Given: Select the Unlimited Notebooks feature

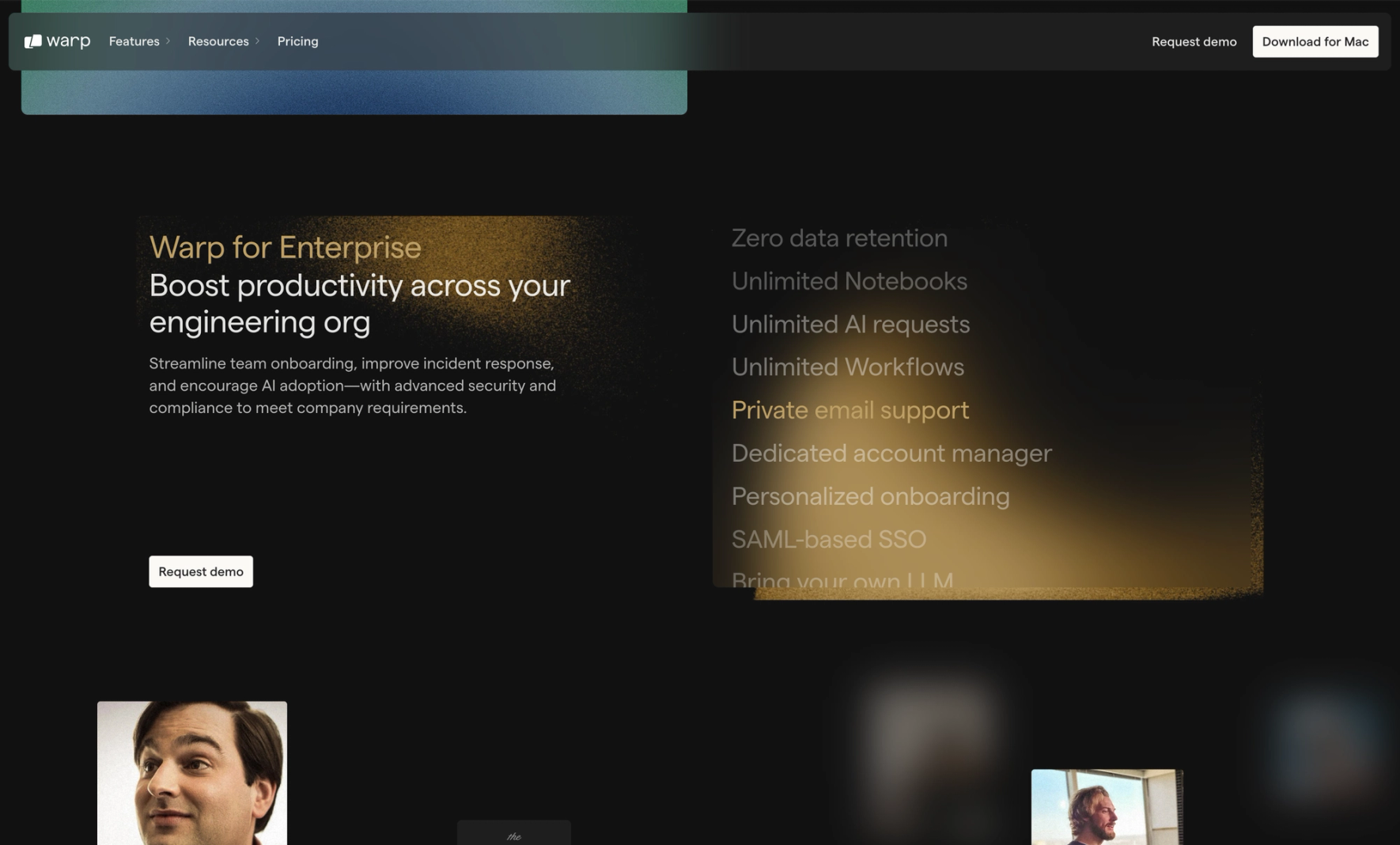Looking at the screenshot, I should pyautogui.click(x=849, y=281).
